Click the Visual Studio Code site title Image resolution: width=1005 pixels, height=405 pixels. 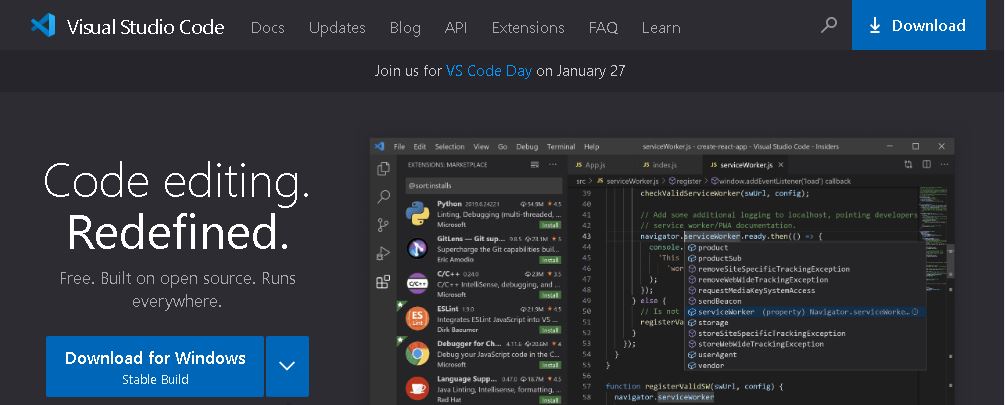tap(145, 27)
